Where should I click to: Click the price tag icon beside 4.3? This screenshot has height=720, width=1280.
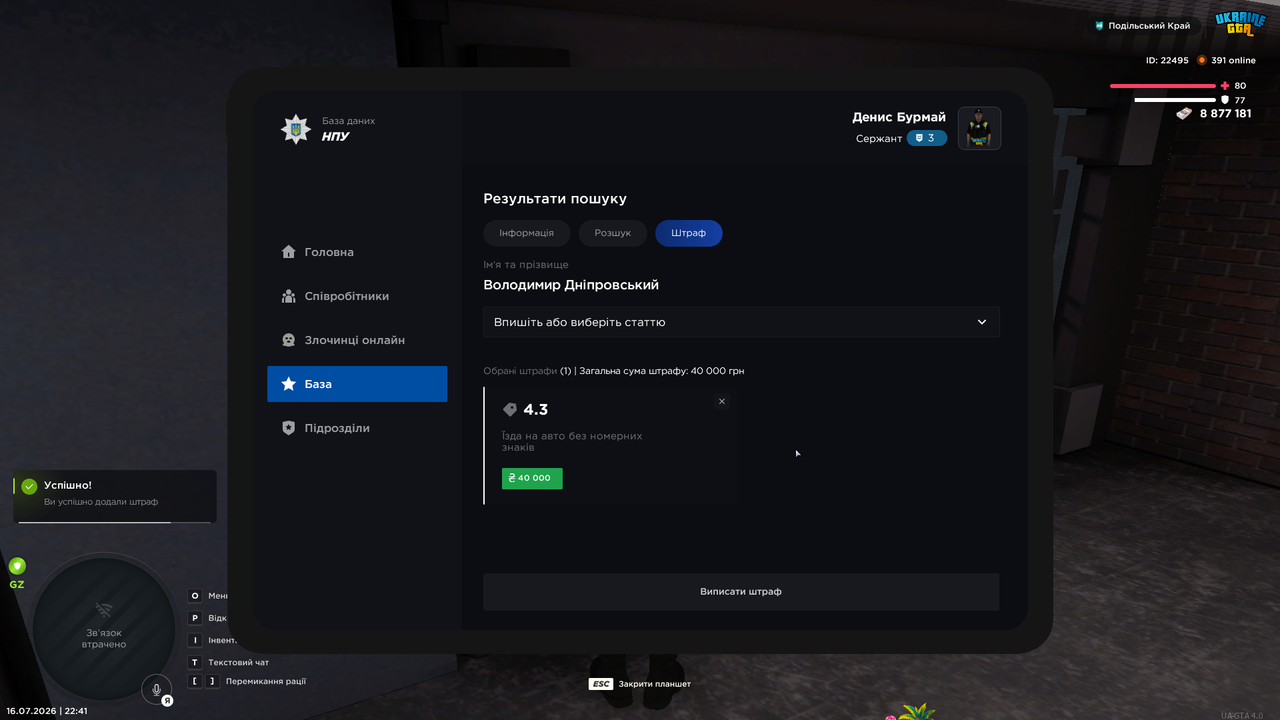[x=510, y=410]
